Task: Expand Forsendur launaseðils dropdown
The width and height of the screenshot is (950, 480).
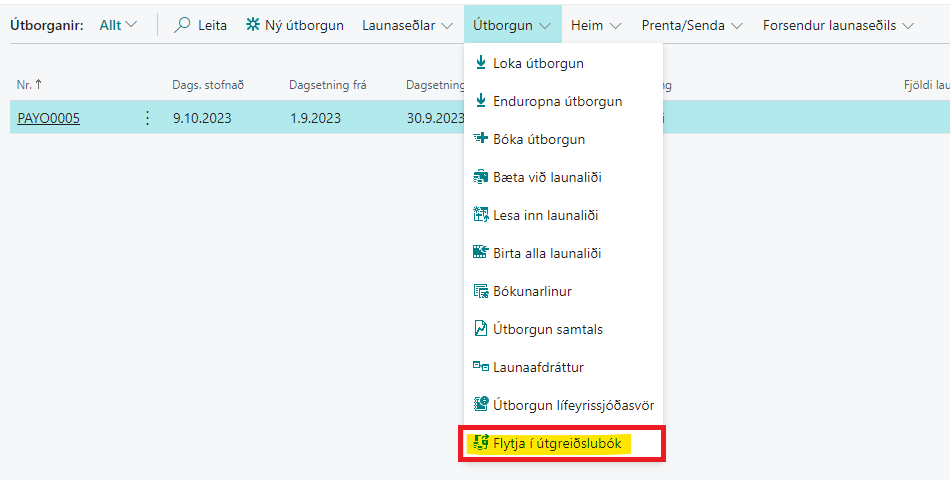Action: 838,25
